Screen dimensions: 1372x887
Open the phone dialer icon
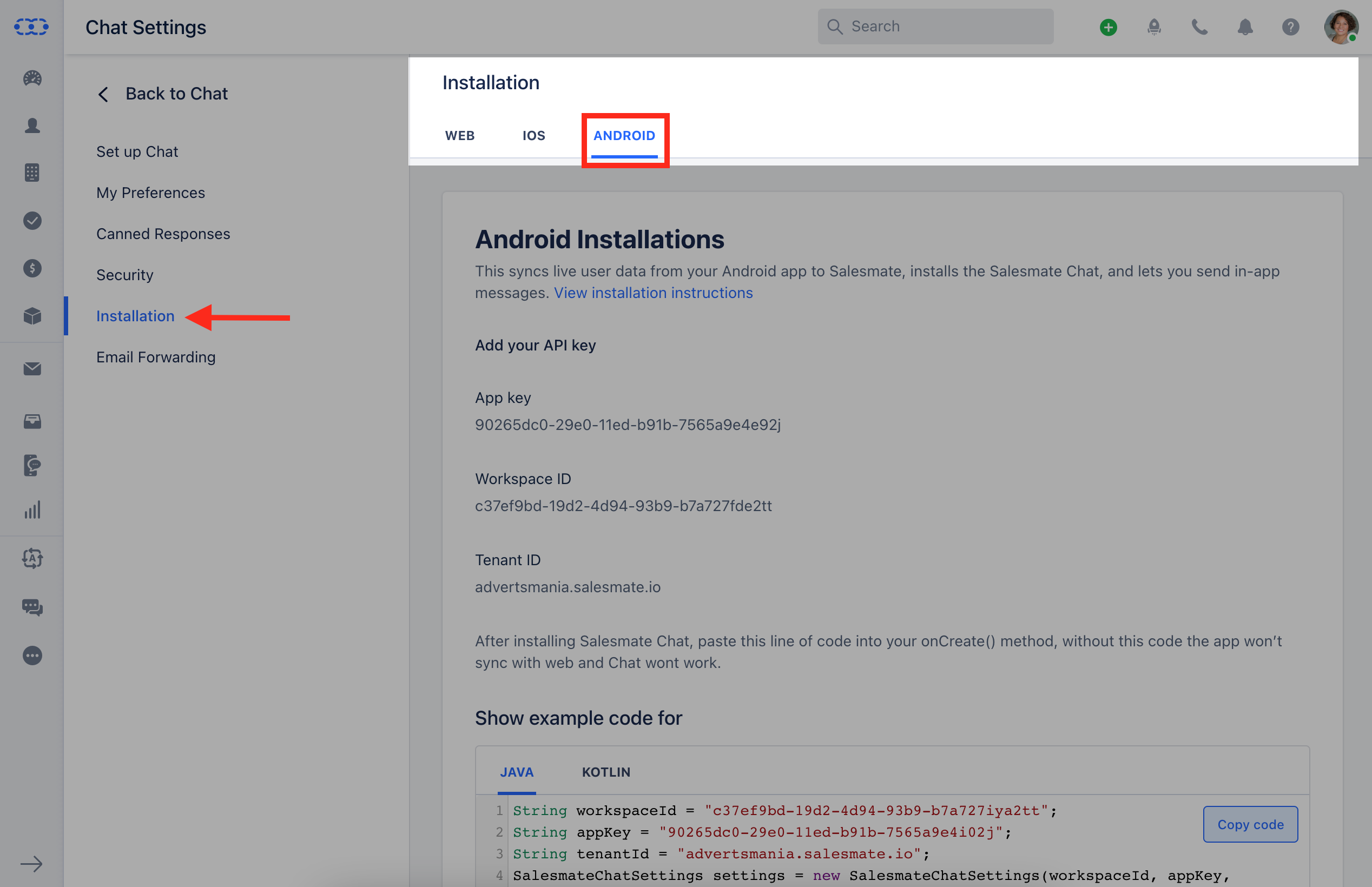[x=1200, y=27]
